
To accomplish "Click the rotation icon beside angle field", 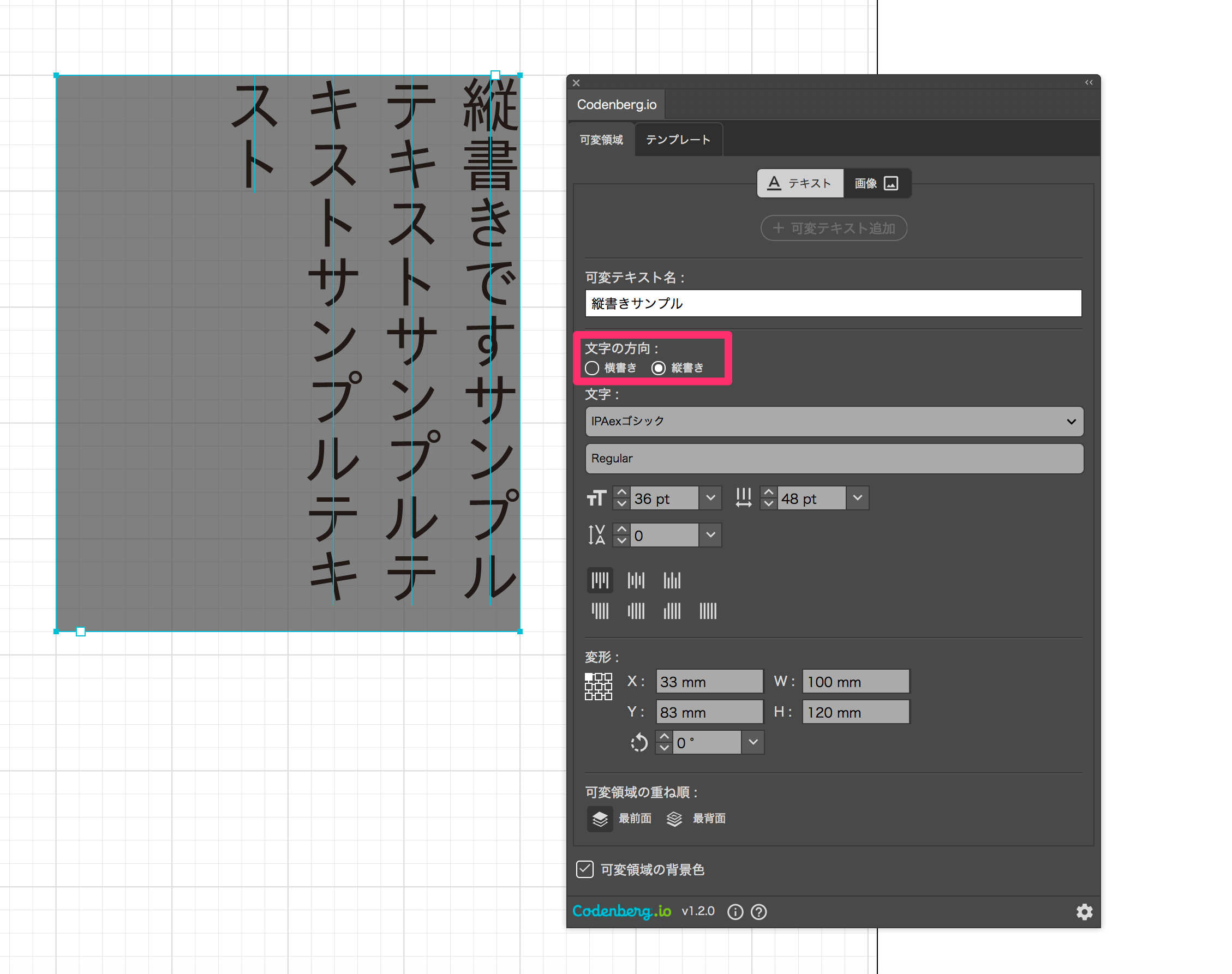I will pyautogui.click(x=639, y=742).
